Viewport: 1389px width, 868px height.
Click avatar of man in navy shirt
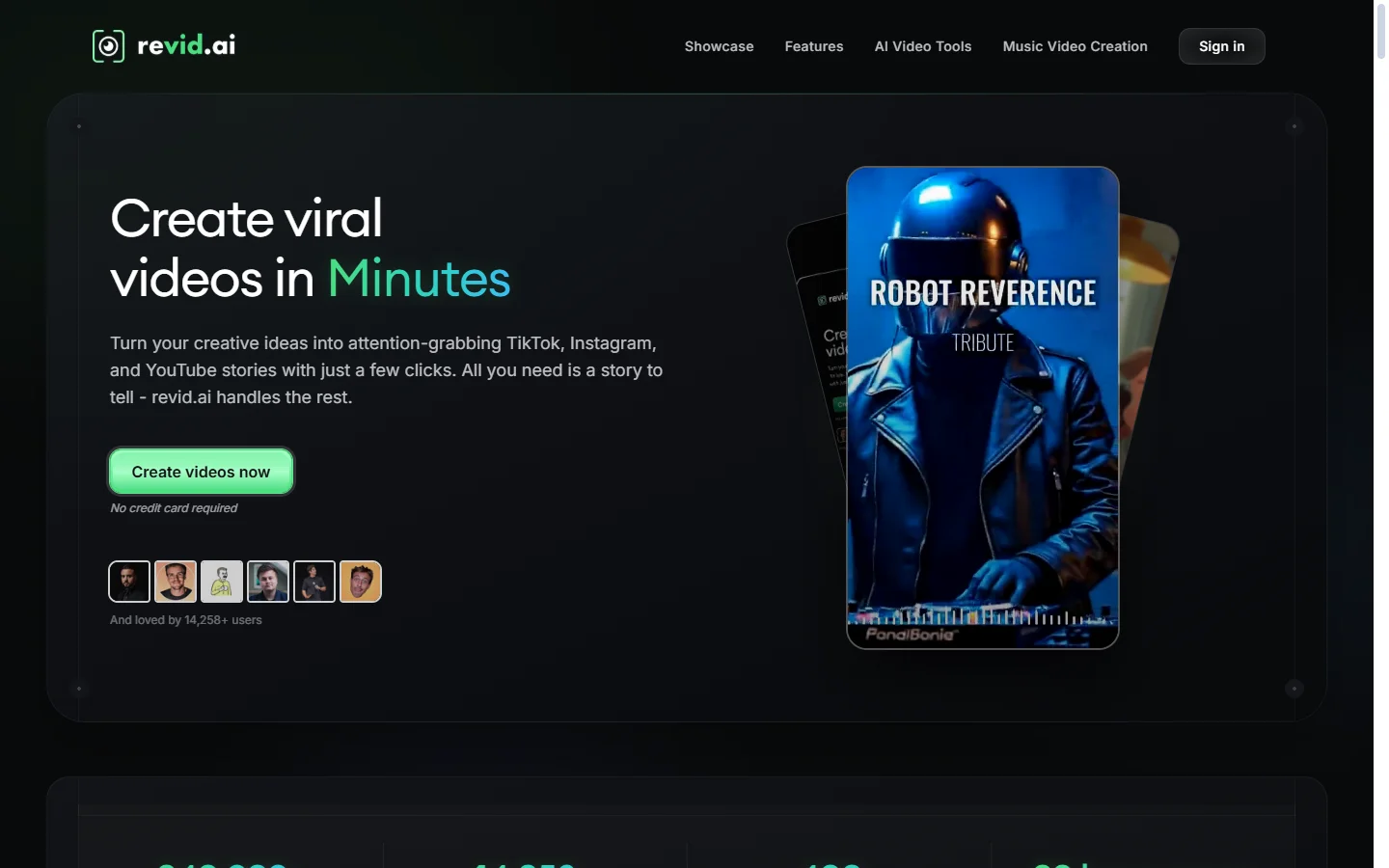(x=268, y=582)
